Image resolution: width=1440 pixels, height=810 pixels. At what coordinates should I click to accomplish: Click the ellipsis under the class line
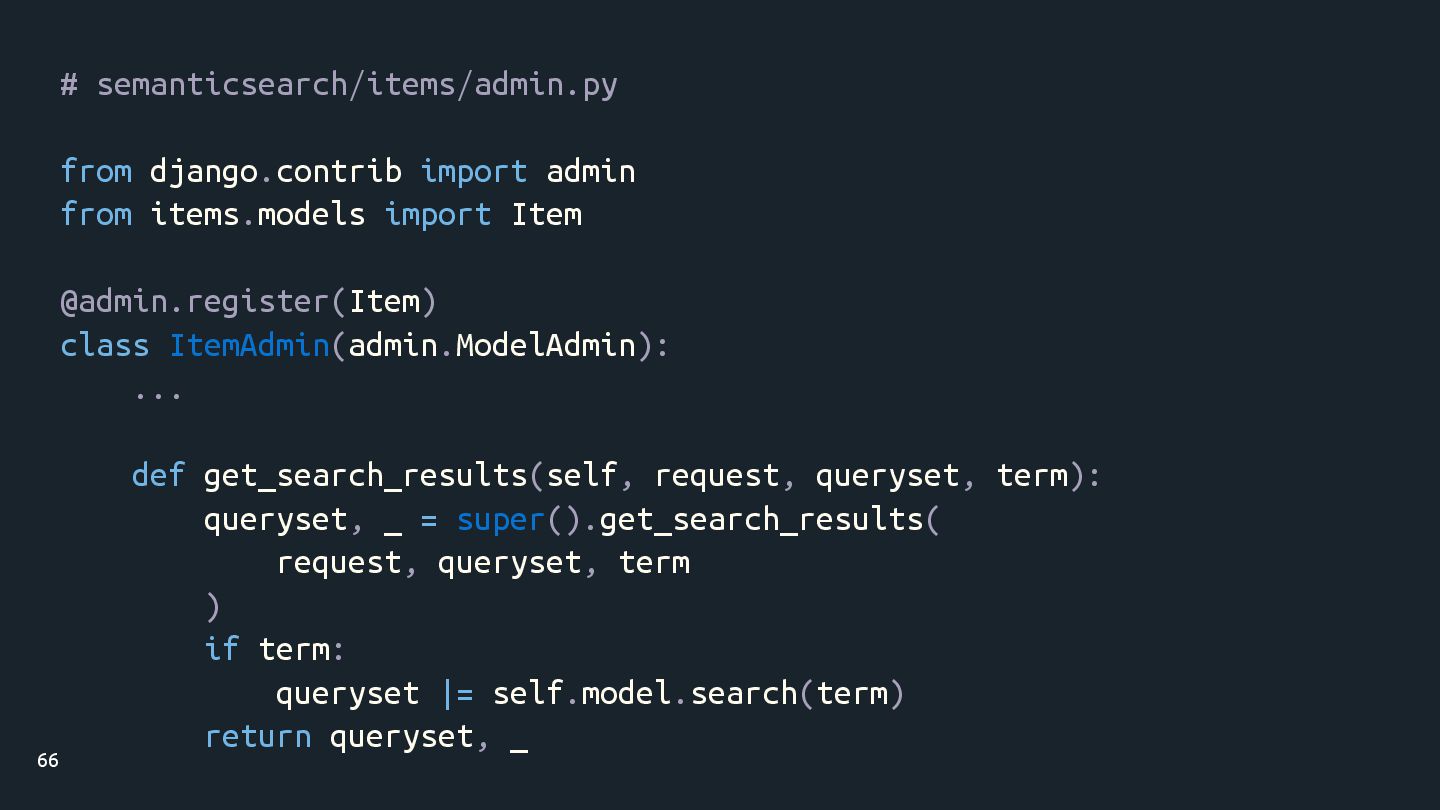click(158, 393)
